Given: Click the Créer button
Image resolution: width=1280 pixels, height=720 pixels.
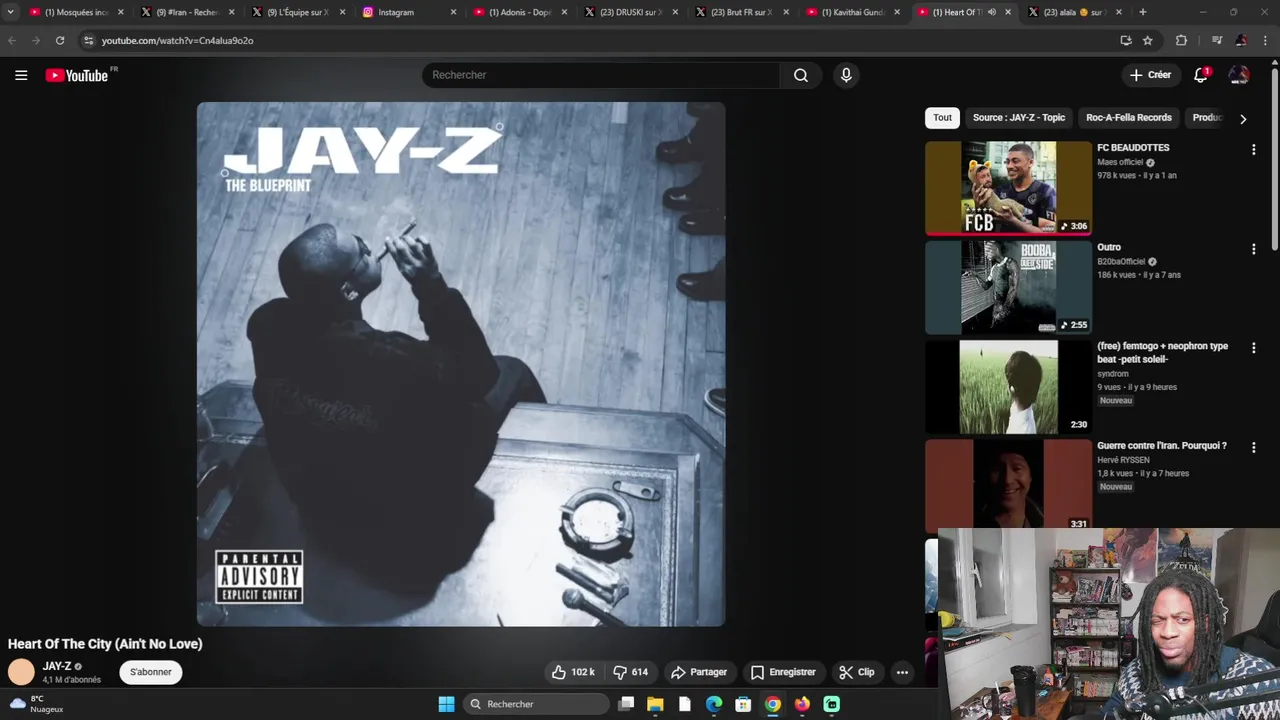Looking at the screenshot, I should coord(1150,75).
